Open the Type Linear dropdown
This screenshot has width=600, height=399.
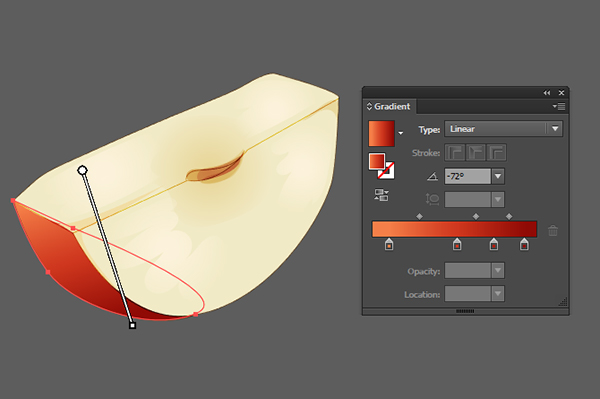point(503,129)
